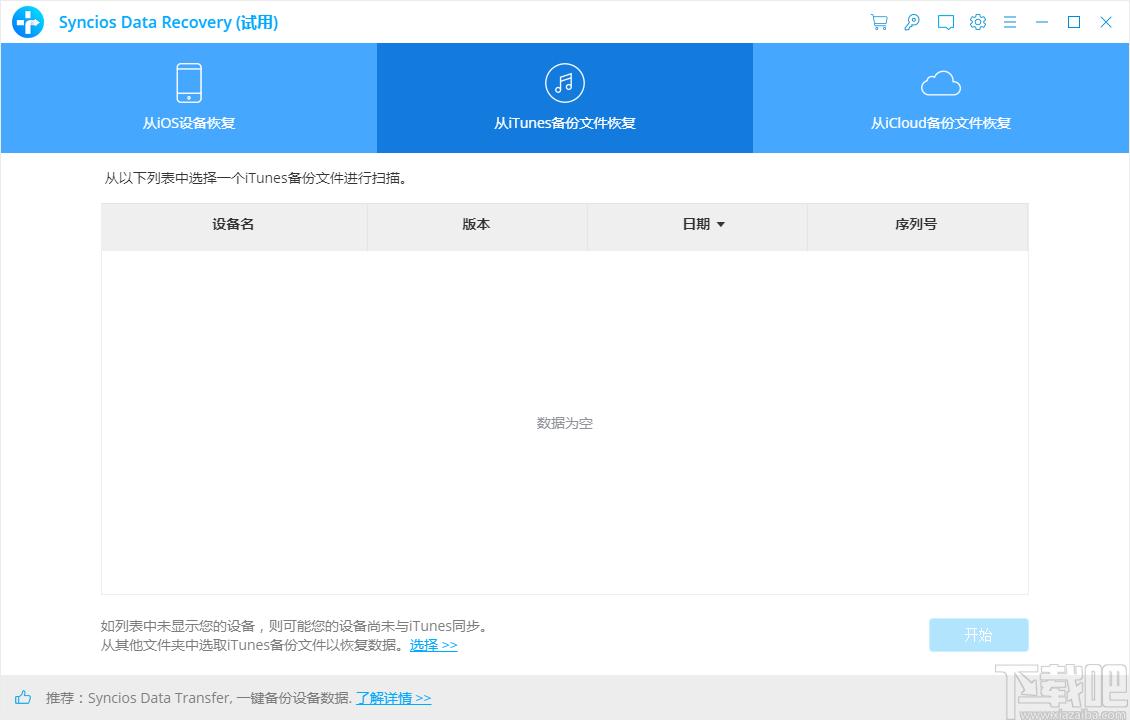Click the 序列号 column header

916,225
